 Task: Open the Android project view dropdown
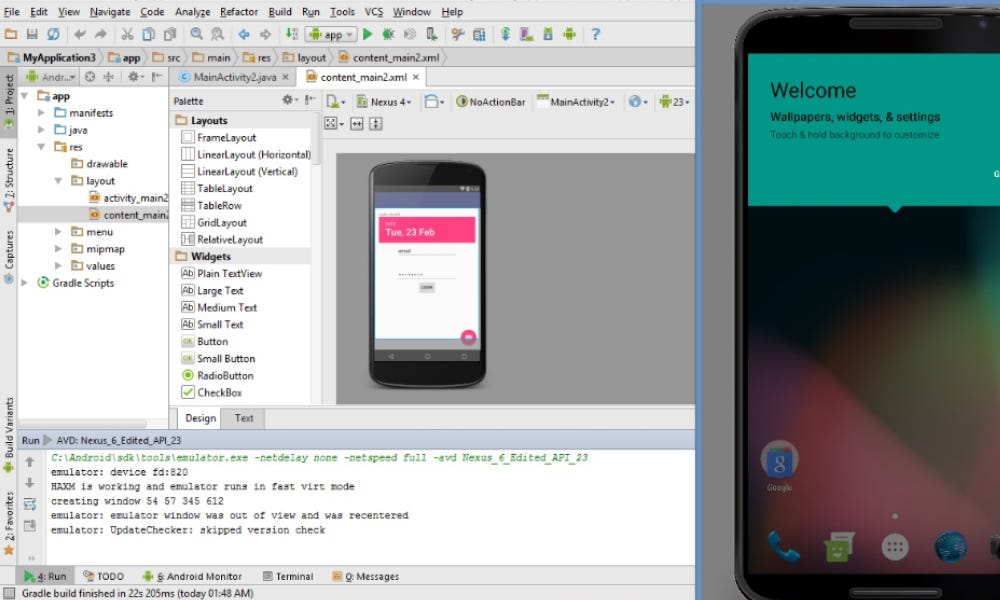pos(51,77)
